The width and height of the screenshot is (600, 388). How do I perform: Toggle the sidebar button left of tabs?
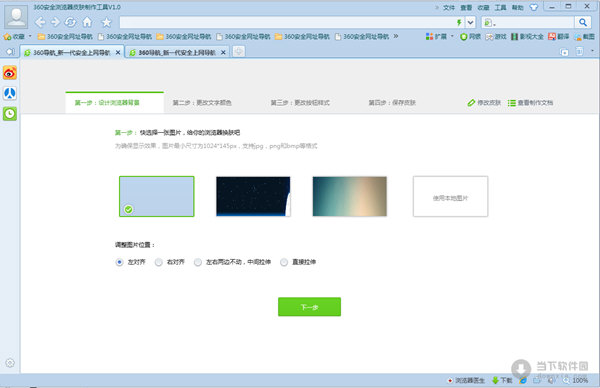point(11,52)
